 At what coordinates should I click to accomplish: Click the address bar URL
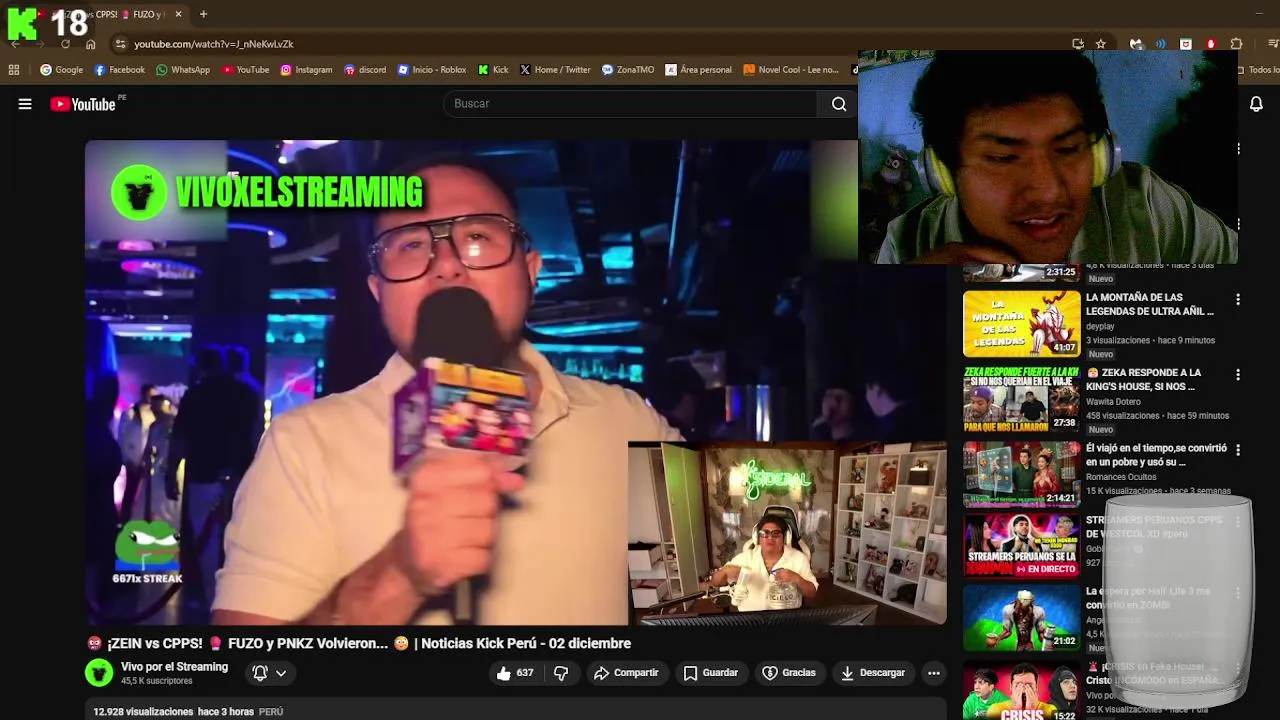point(214,44)
